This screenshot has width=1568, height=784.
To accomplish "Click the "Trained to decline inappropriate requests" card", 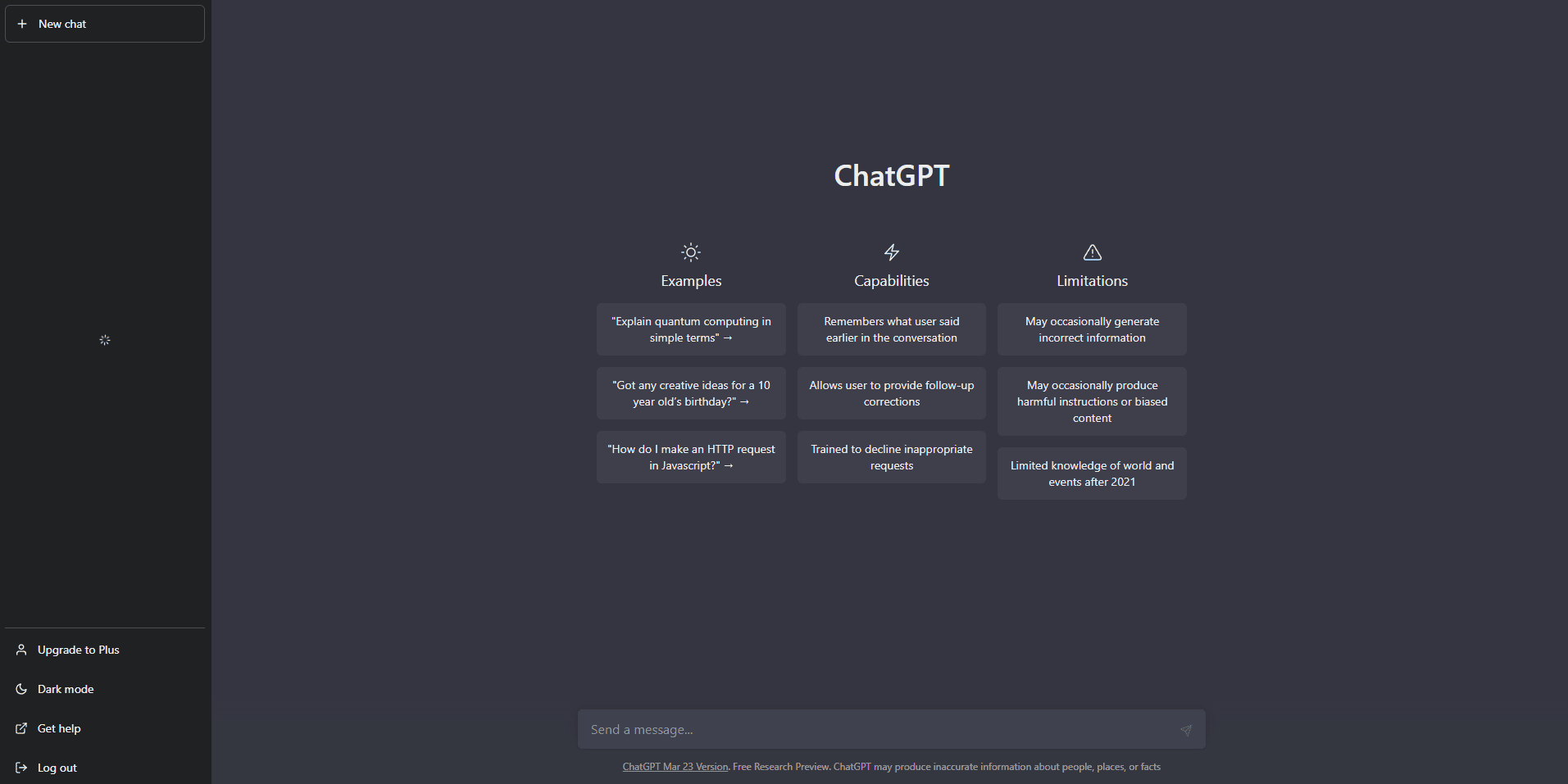I will [892, 457].
